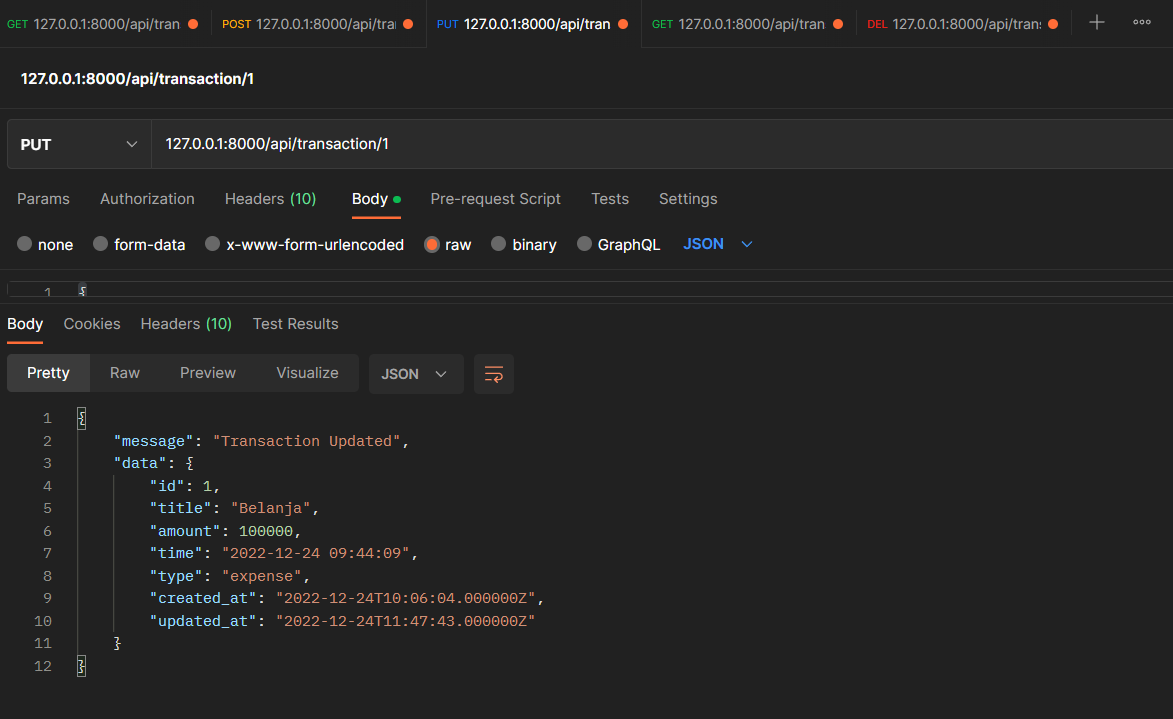This screenshot has width=1173, height=719.
Task: Open the response Cookies tab
Action: pos(92,324)
